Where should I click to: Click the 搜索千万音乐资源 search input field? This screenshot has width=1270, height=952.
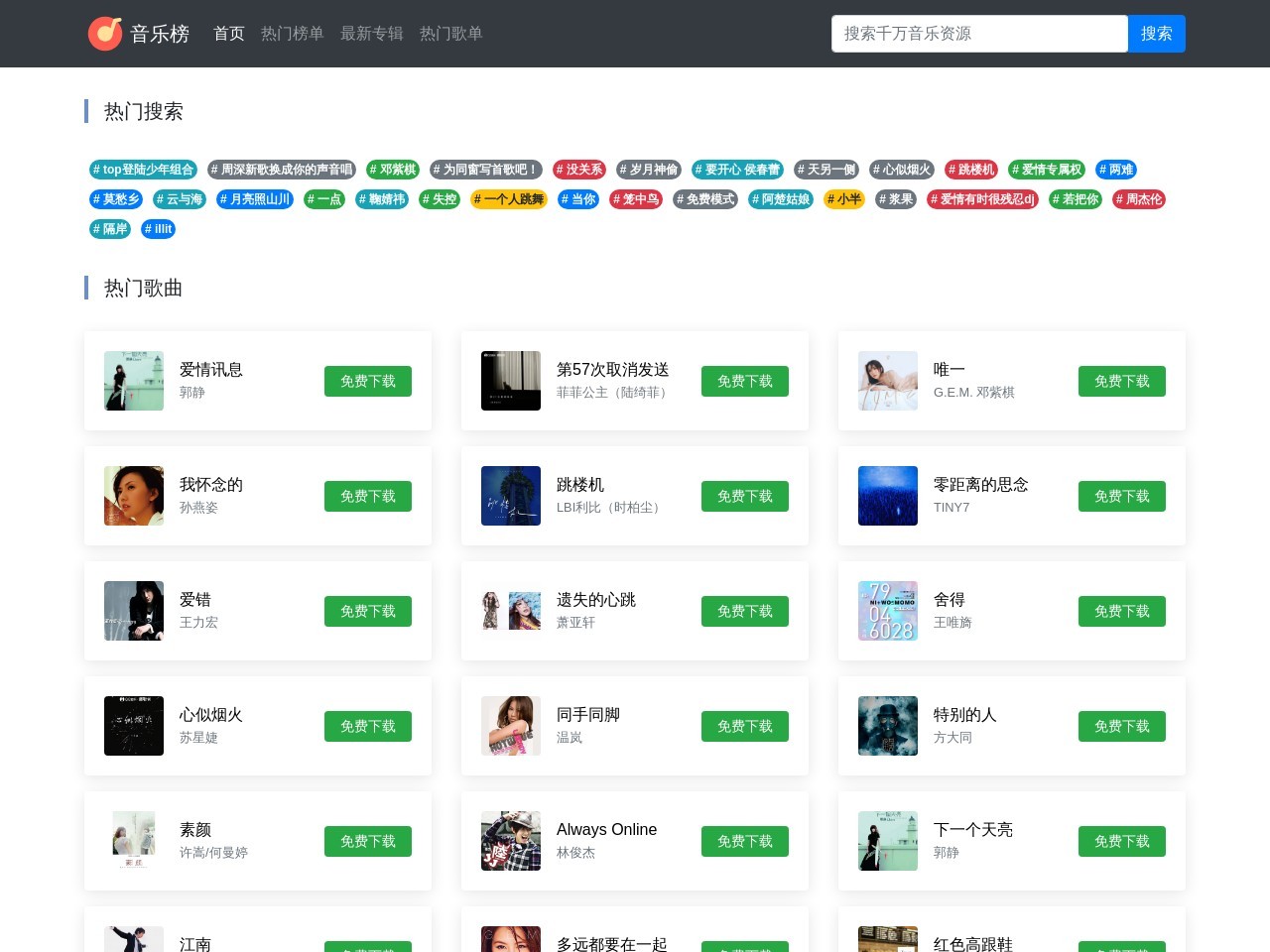(979, 33)
